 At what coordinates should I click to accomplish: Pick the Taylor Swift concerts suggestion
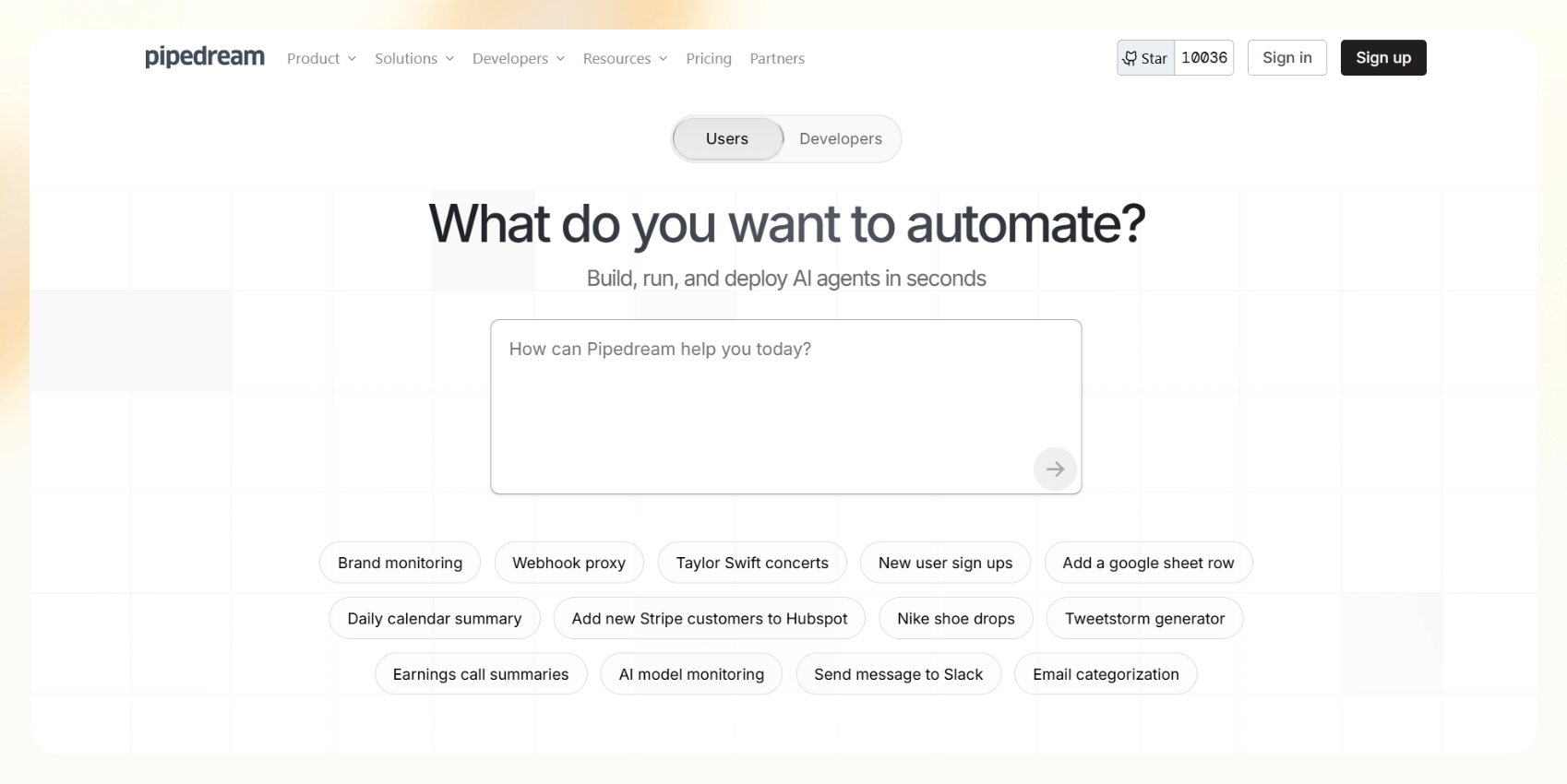coord(752,563)
